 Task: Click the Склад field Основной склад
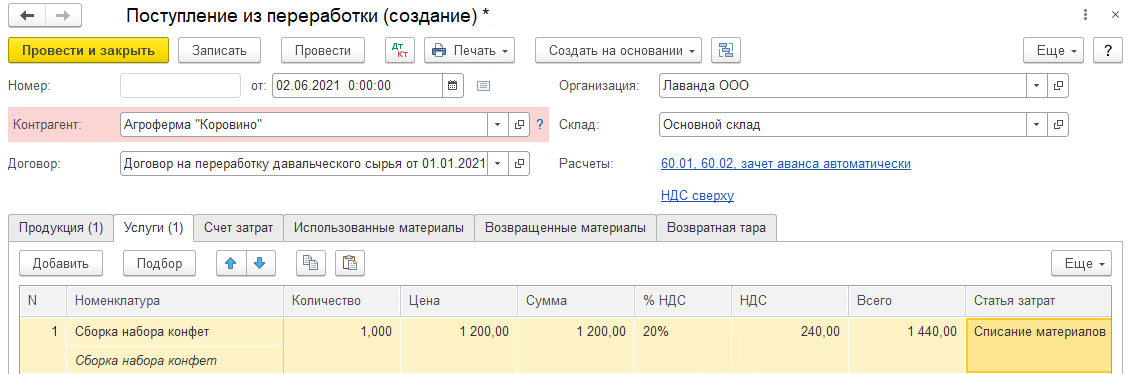click(843, 124)
